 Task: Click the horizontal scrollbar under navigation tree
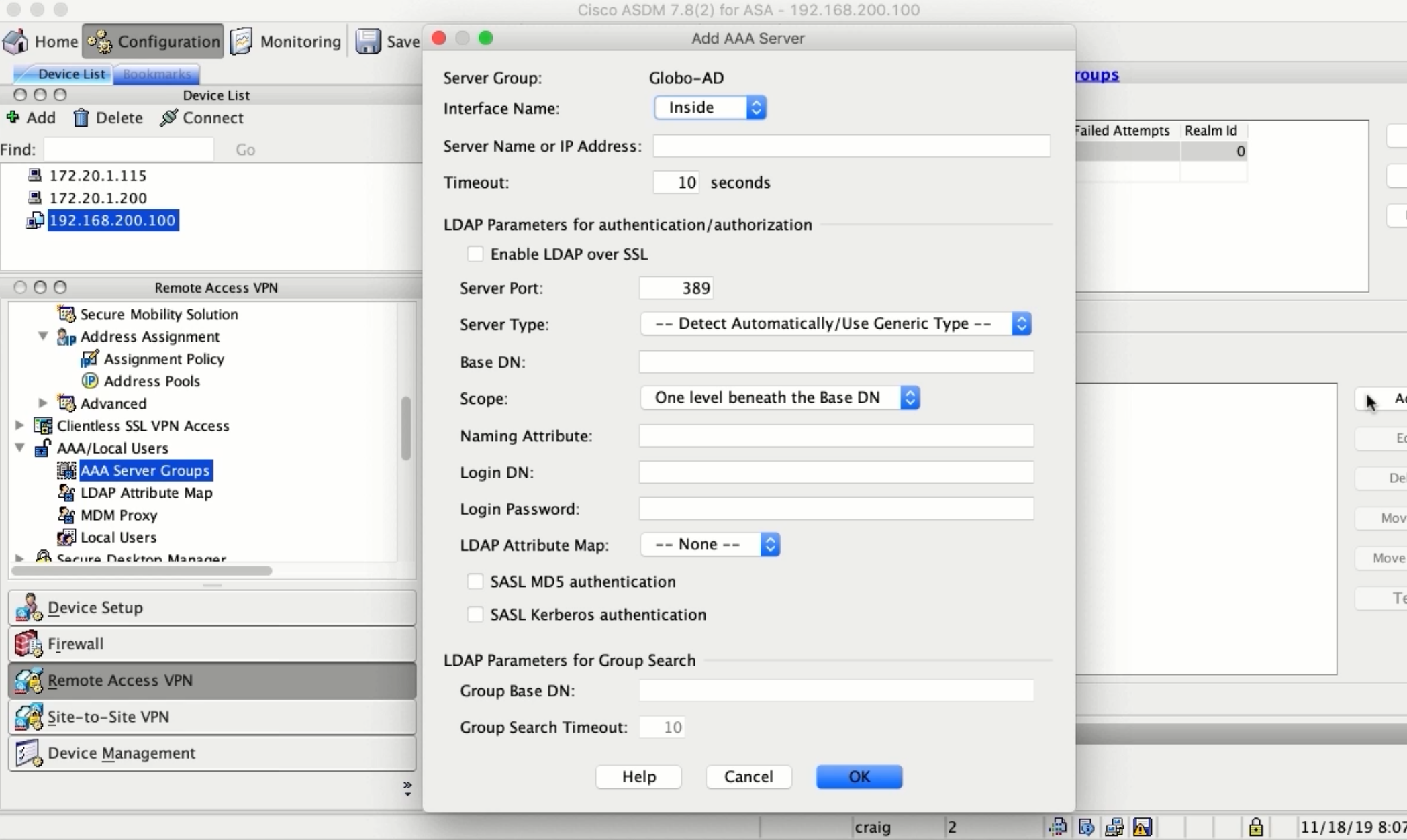tap(142, 571)
